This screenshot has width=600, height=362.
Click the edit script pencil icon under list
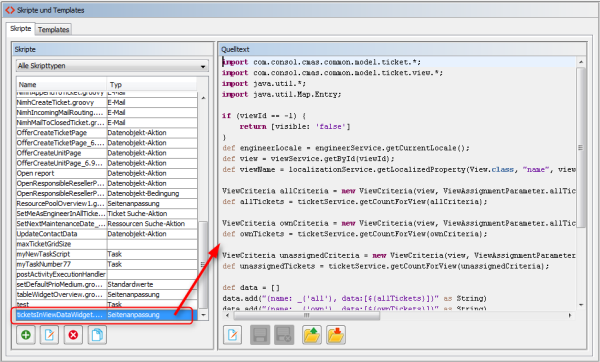(x=49, y=335)
